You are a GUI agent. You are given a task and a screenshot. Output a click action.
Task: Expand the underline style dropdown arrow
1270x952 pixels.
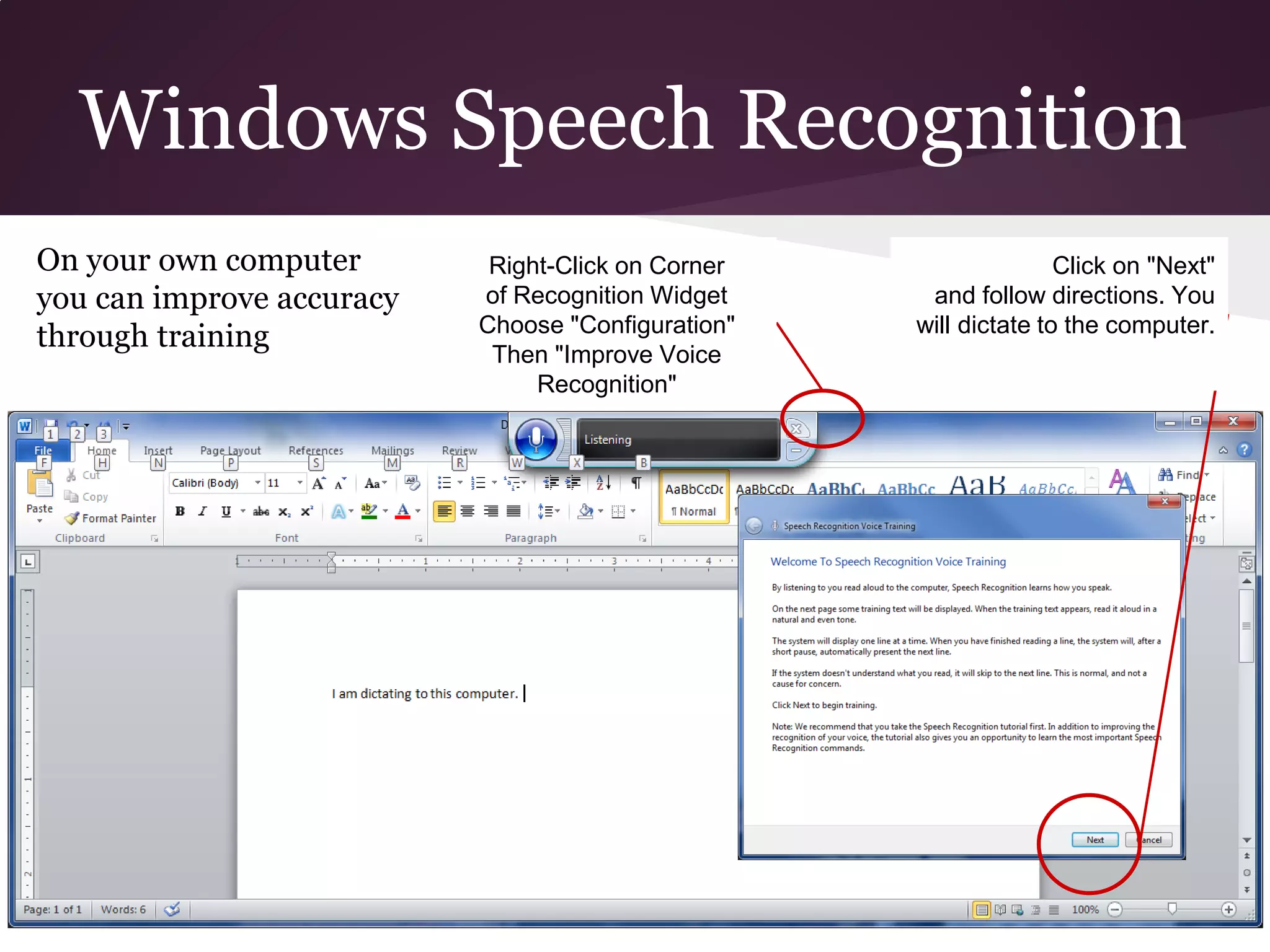[x=242, y=511]
